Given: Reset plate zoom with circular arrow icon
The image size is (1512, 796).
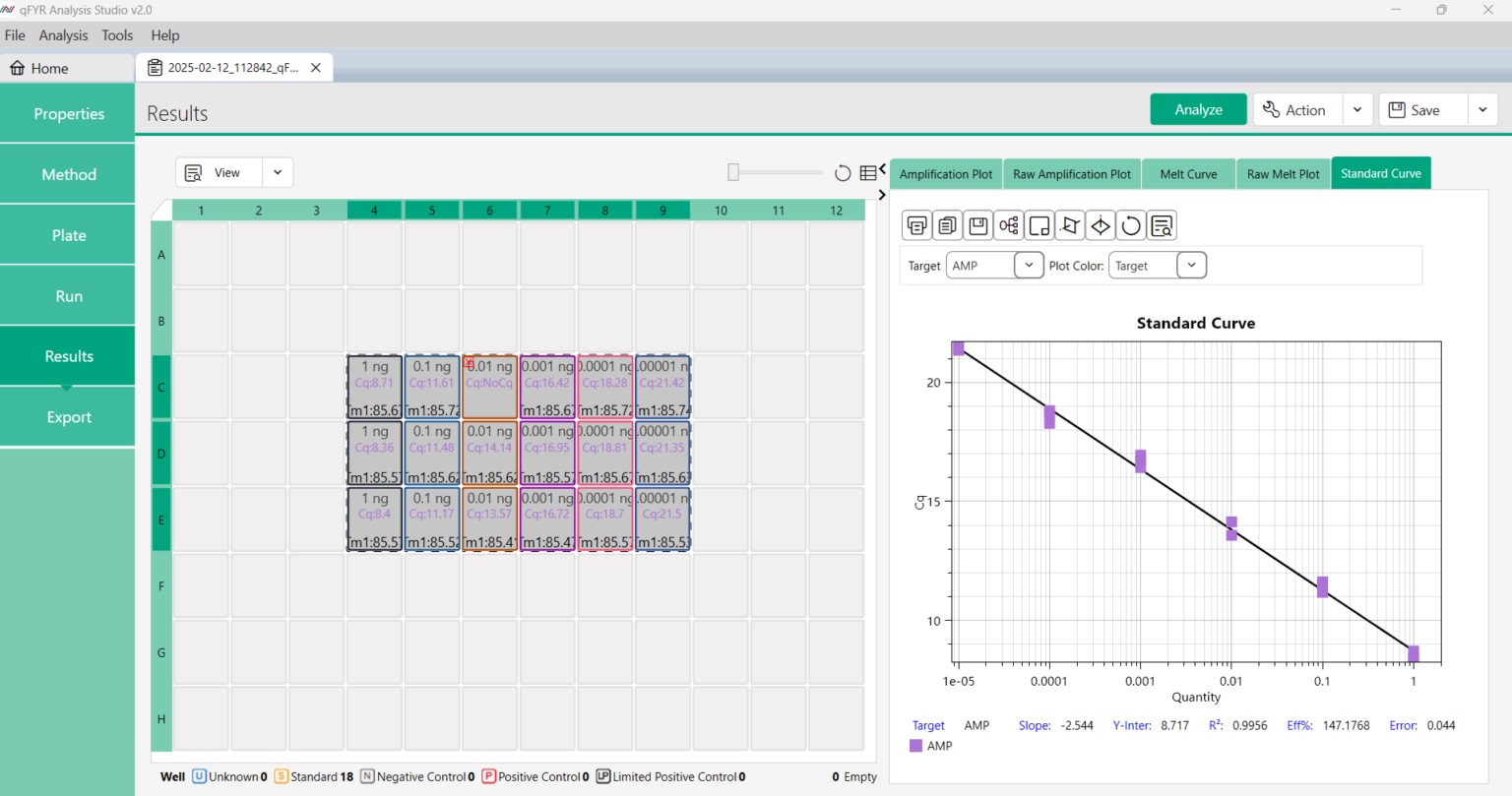Looking at the screenshot, I should tap(843, 173).
